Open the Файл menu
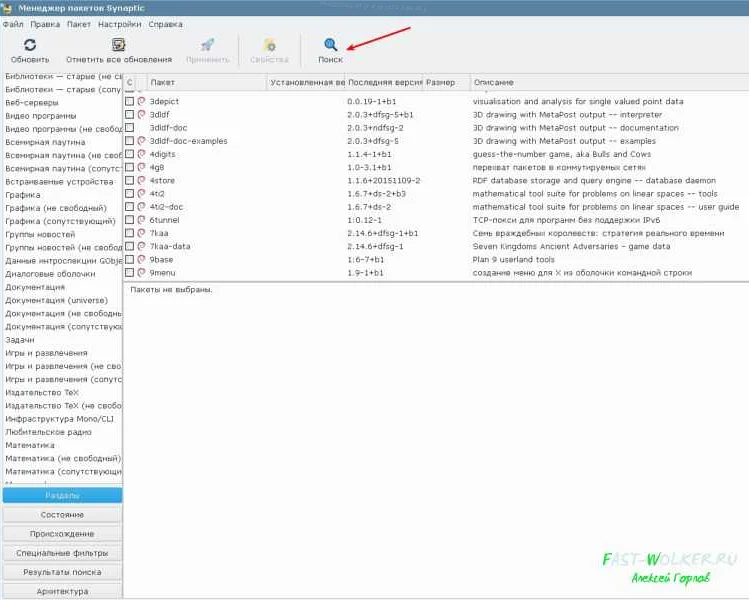 click(13, 24)
